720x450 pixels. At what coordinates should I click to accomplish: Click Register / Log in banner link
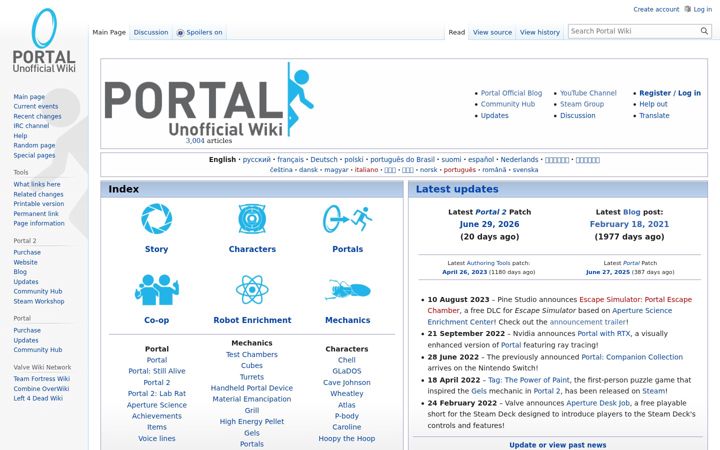click(670, 93)
